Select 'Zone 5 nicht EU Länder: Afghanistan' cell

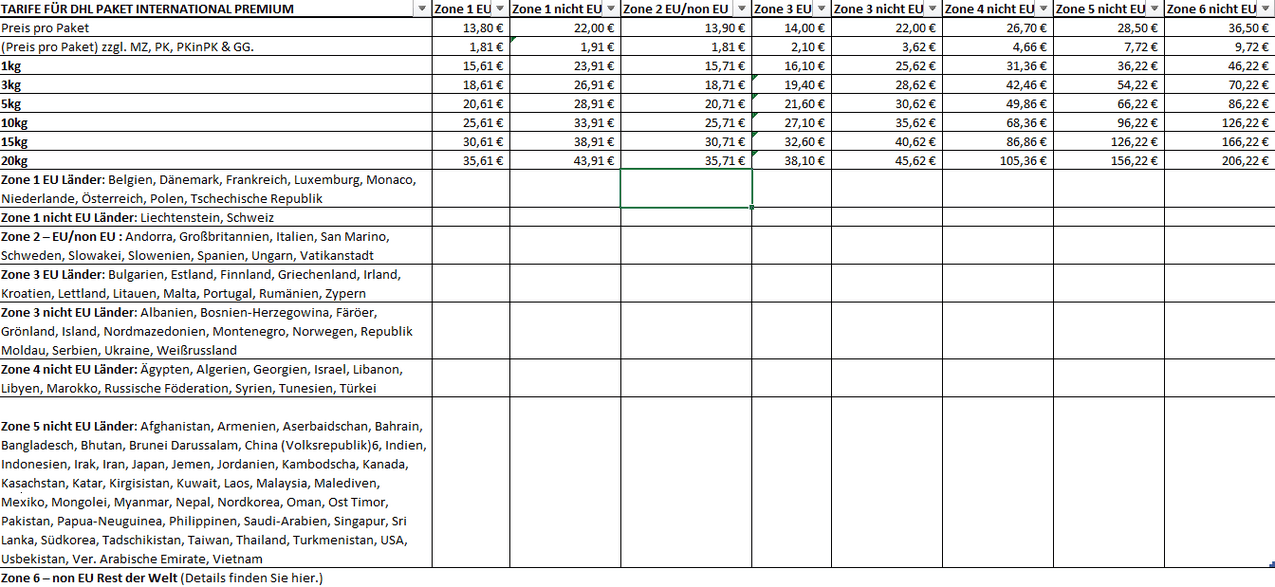pos(216,483)
